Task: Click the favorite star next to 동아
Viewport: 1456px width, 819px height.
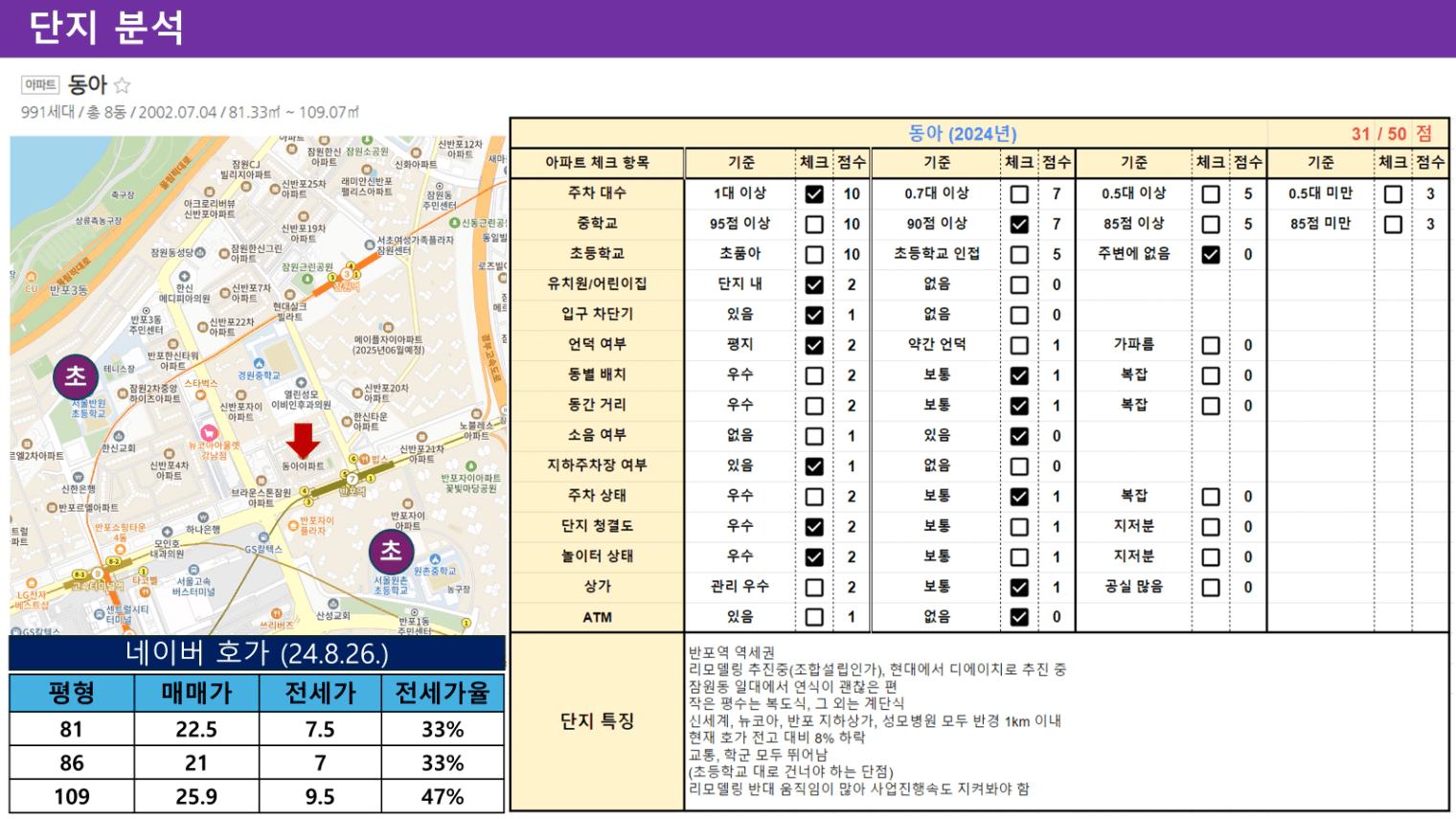Action: point(122,85)
